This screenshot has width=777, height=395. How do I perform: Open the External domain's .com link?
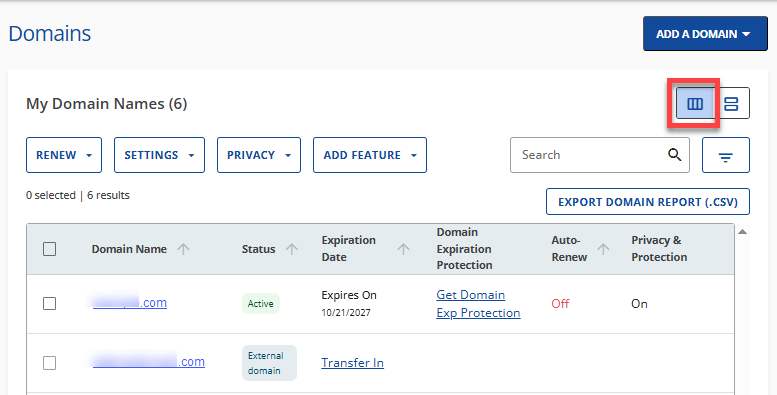coord(149,362)
